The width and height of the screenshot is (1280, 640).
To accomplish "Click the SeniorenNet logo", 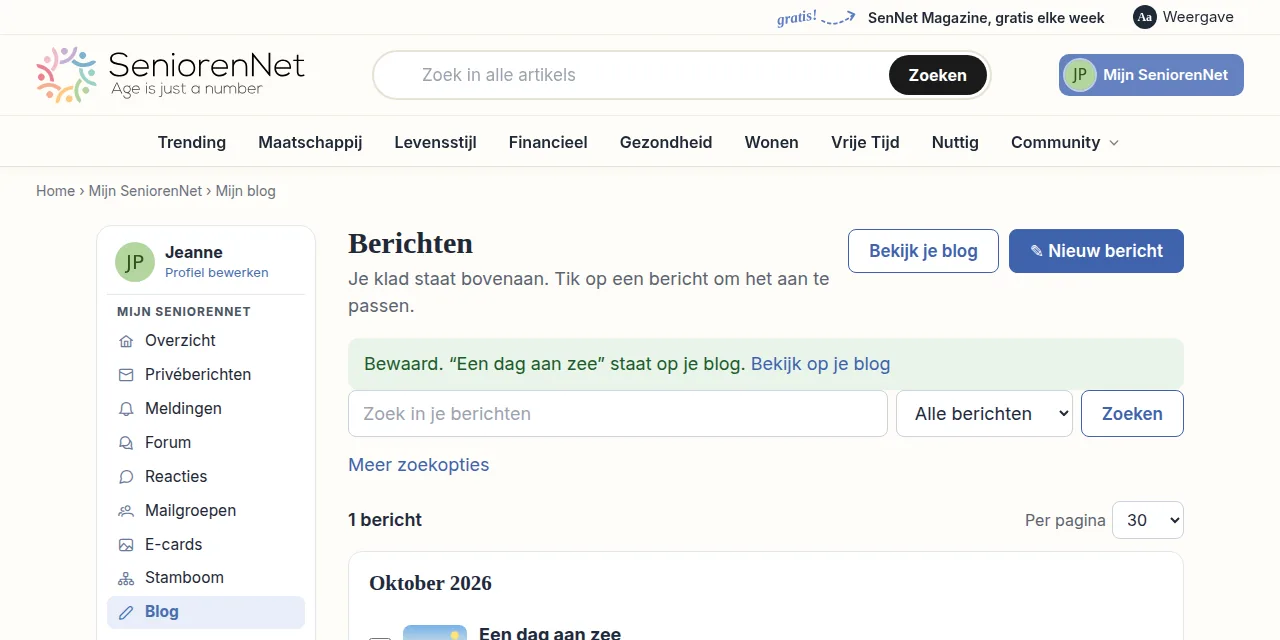I will pos(170,75).
